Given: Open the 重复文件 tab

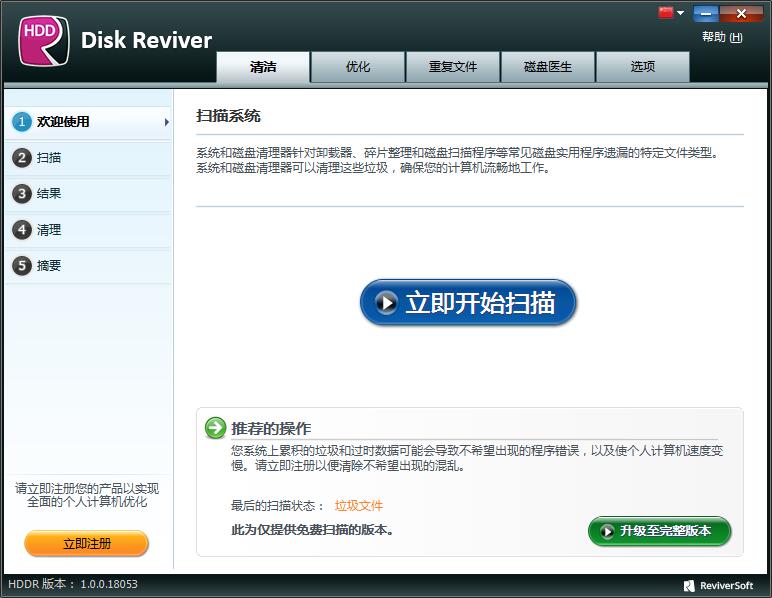Looking at the screenshot, I should pos(453,67).
